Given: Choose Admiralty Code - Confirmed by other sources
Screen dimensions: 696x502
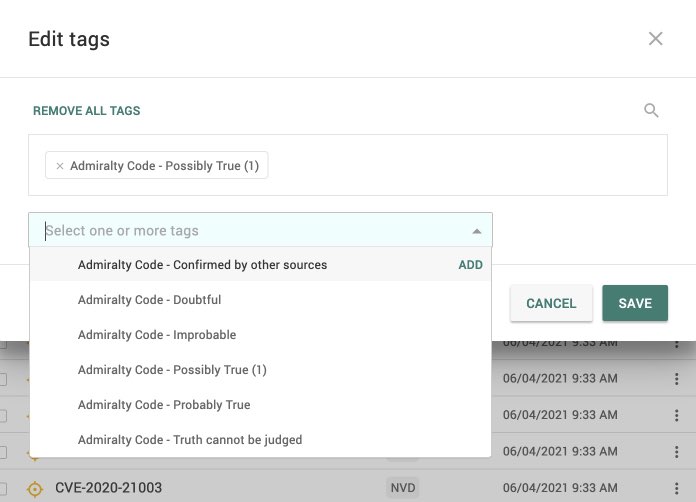Looking at the screenshot, I should coord(203,265).
